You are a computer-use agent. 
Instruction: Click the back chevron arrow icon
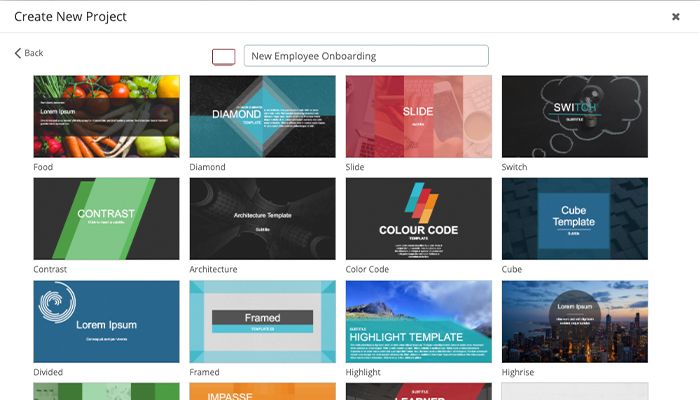(x=18, y=53)
